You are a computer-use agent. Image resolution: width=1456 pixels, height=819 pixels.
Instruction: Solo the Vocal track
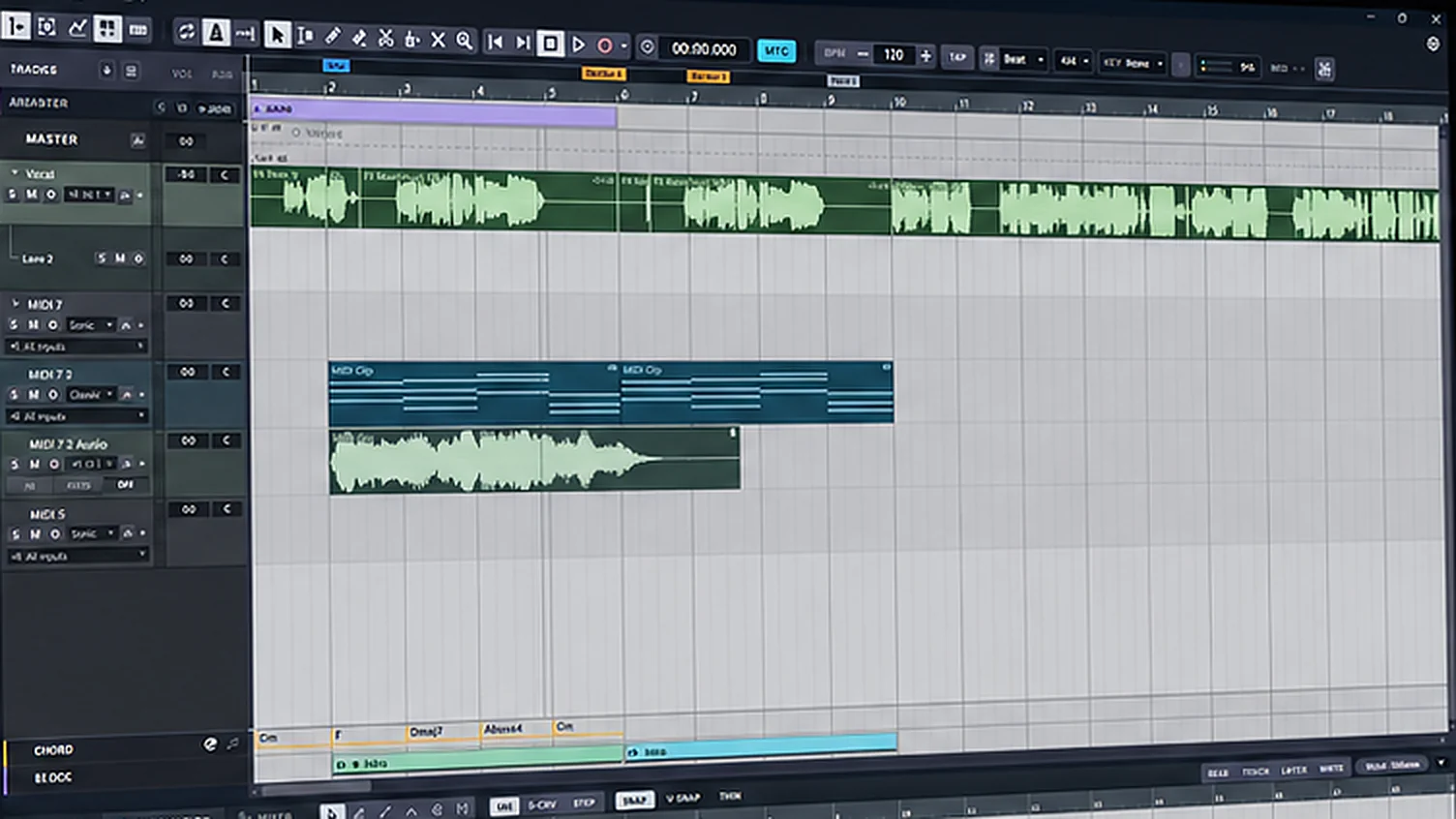click(13, 195)
